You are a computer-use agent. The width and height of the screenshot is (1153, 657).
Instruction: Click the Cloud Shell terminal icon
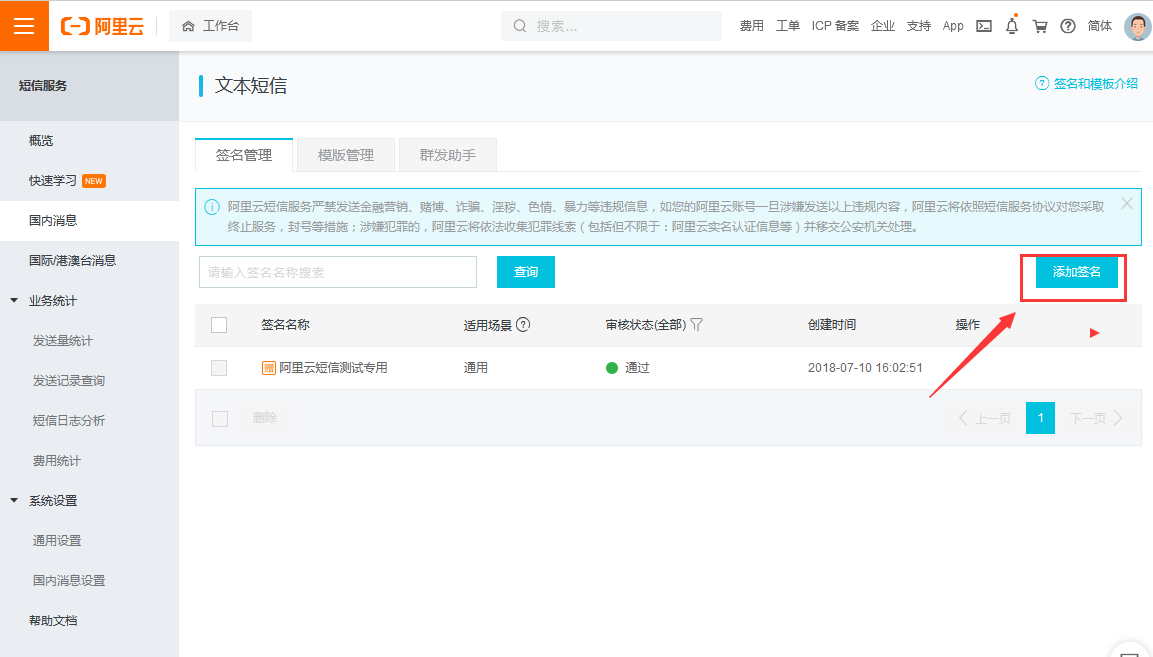point(984,26)
